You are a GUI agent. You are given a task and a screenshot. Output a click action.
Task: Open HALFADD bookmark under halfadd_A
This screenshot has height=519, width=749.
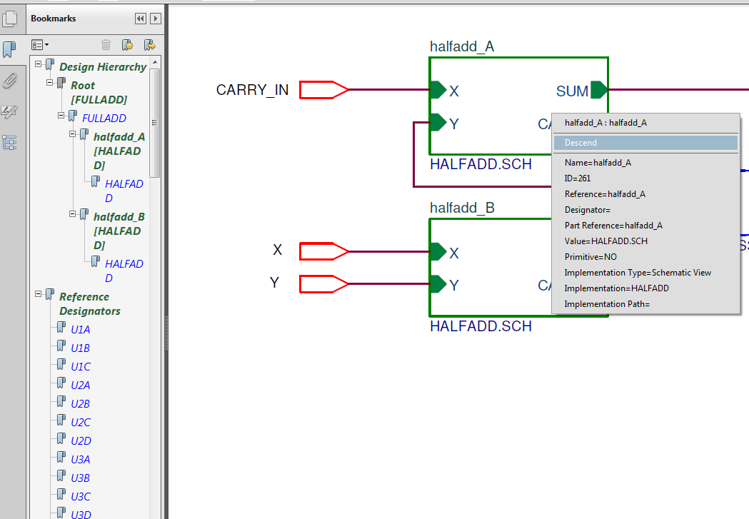click(124, 191)
